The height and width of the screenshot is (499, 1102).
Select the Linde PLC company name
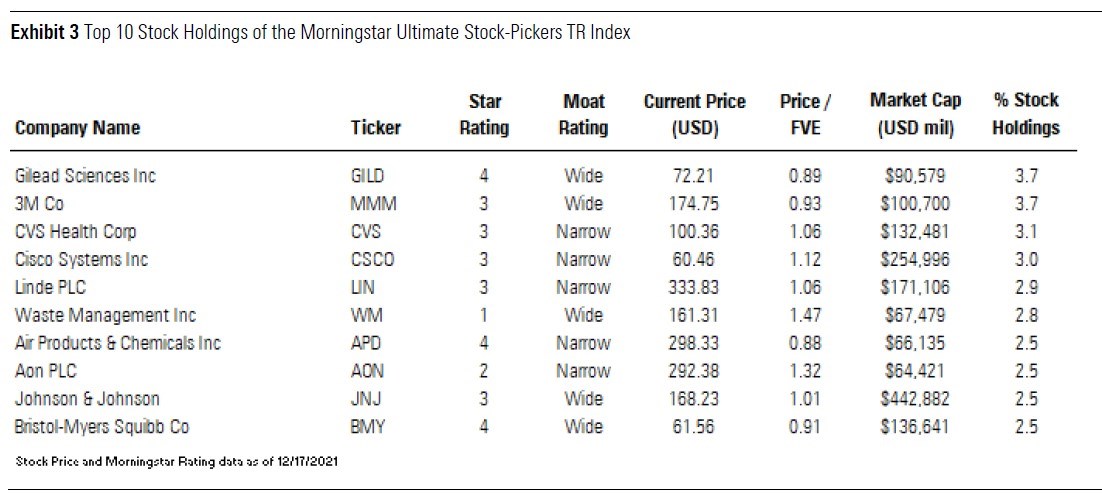pos(50,288)
